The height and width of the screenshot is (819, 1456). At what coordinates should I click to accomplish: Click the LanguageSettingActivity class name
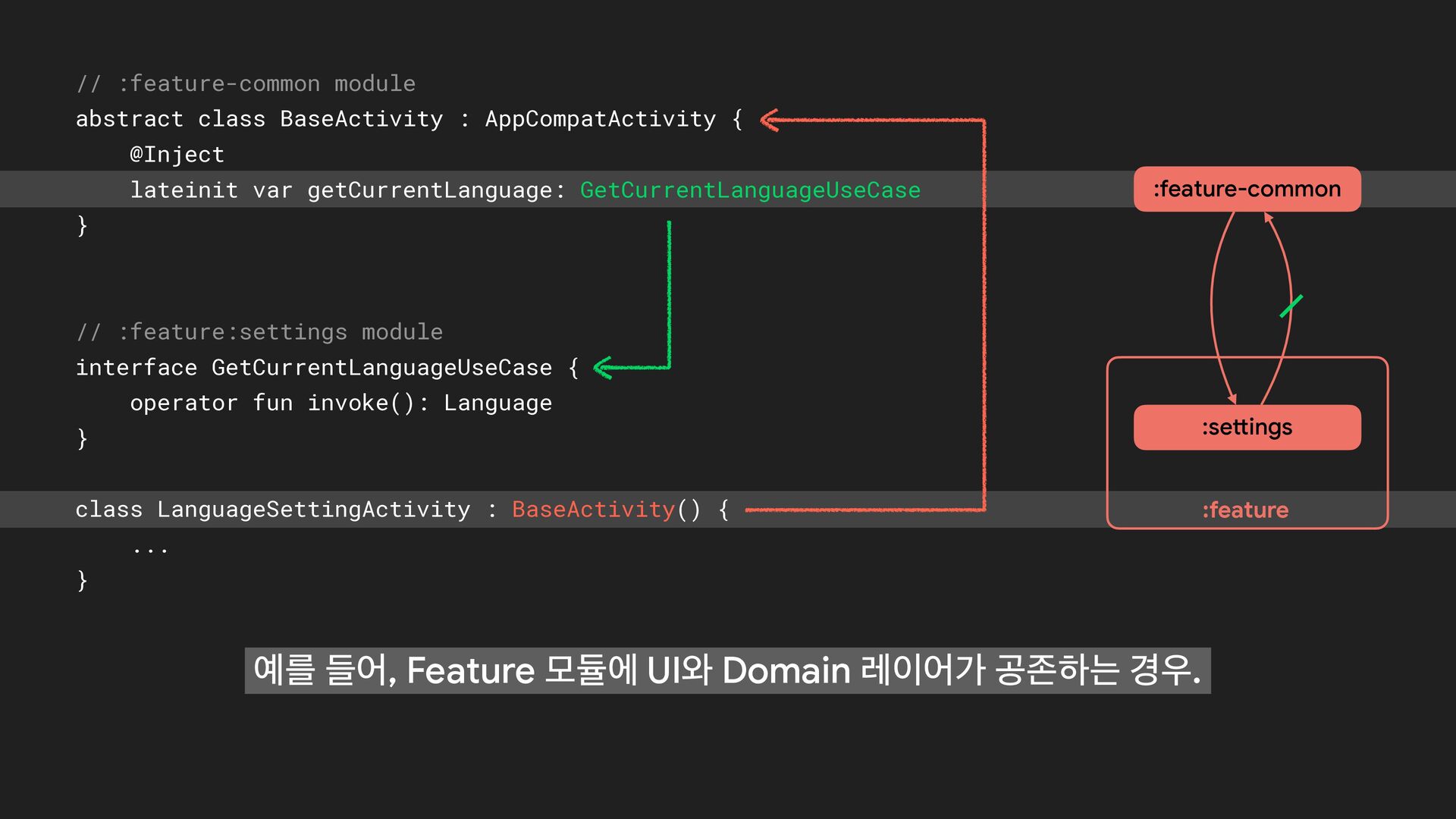(313, 509)
